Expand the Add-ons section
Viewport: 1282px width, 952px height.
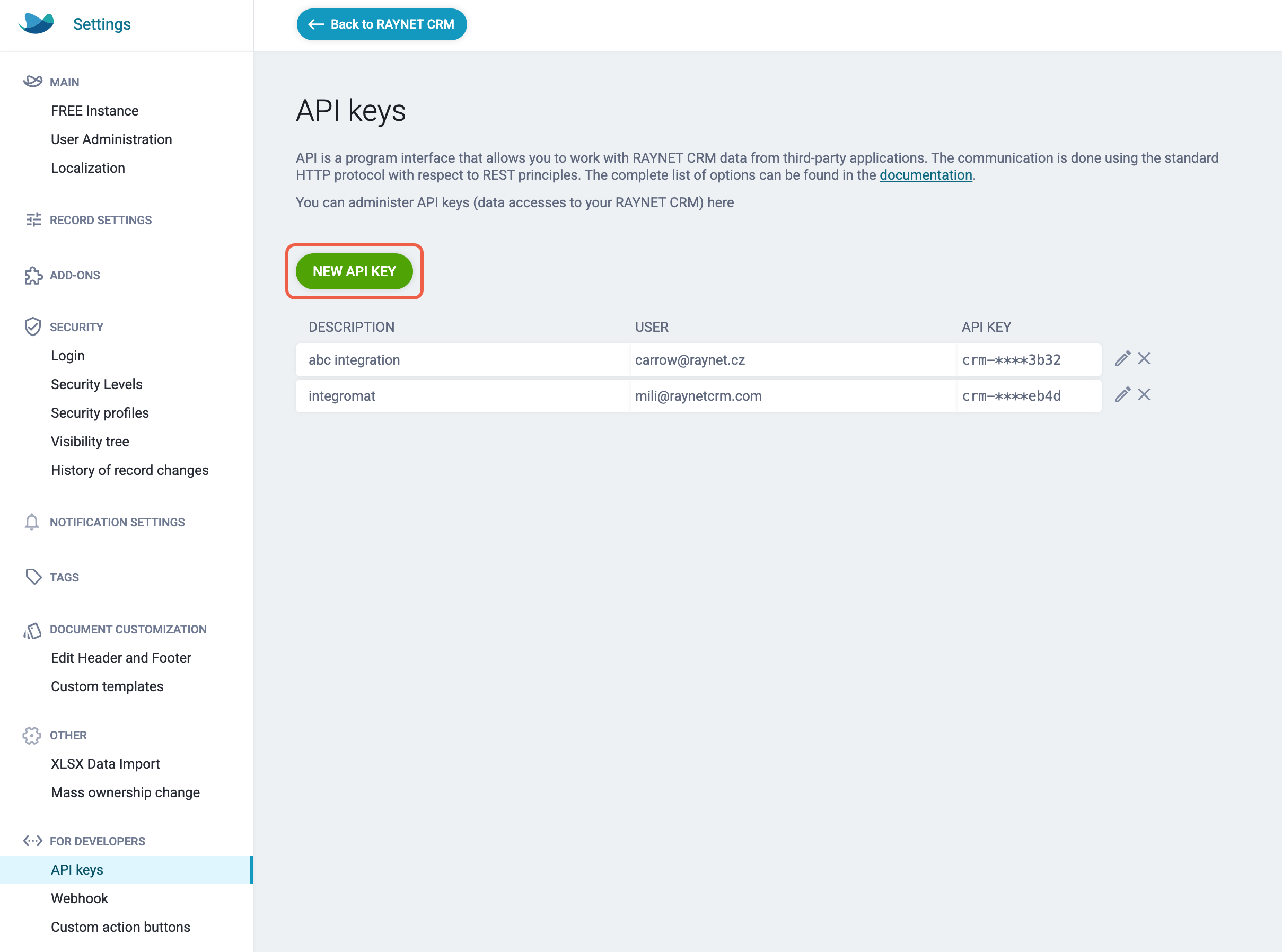pos(75,276)
